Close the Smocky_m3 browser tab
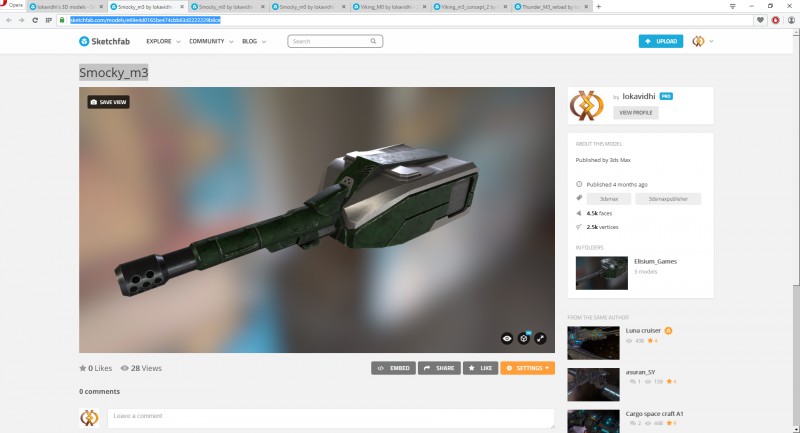800x433 pixels. pyautogui.click(x=182, y=7)
